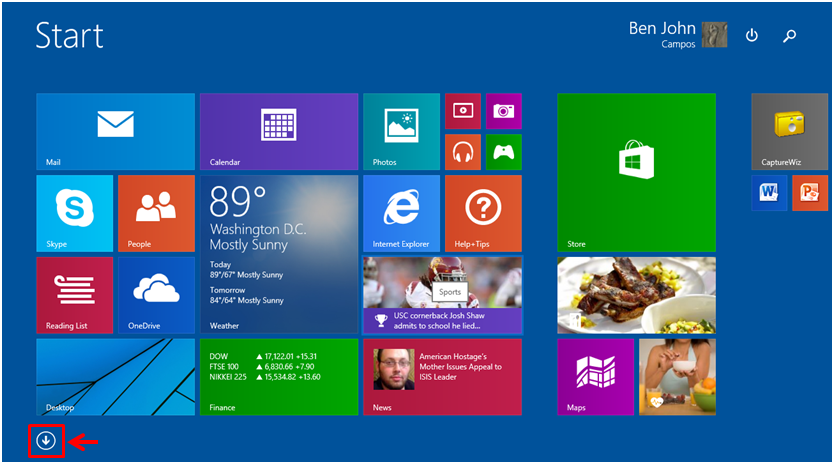Open the Weather tile showing Washington D.C.
Viewport: 833px width, 463px height.
click(x=279, y=254)
